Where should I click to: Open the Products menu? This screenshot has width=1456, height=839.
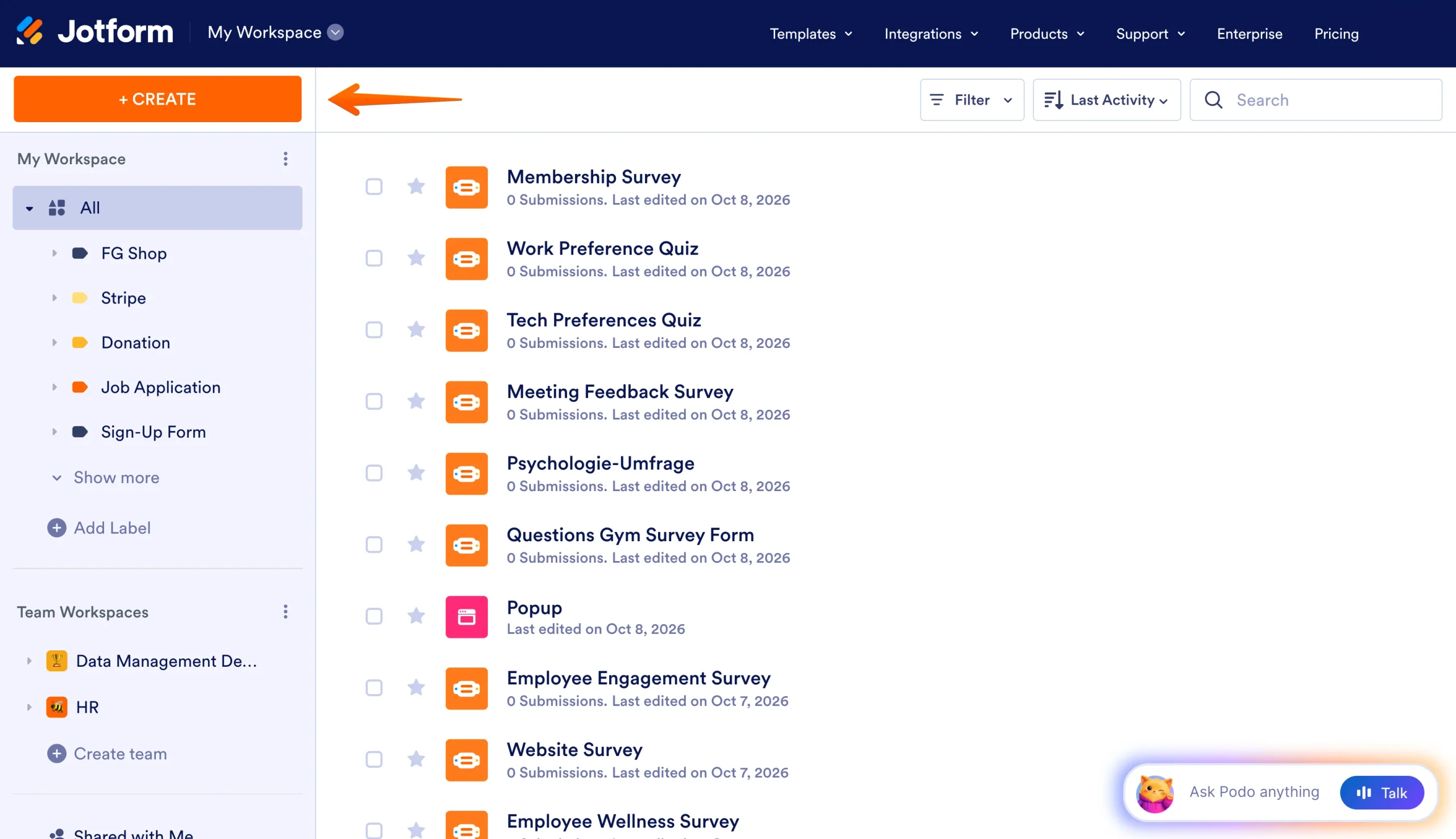[1047, 34]
